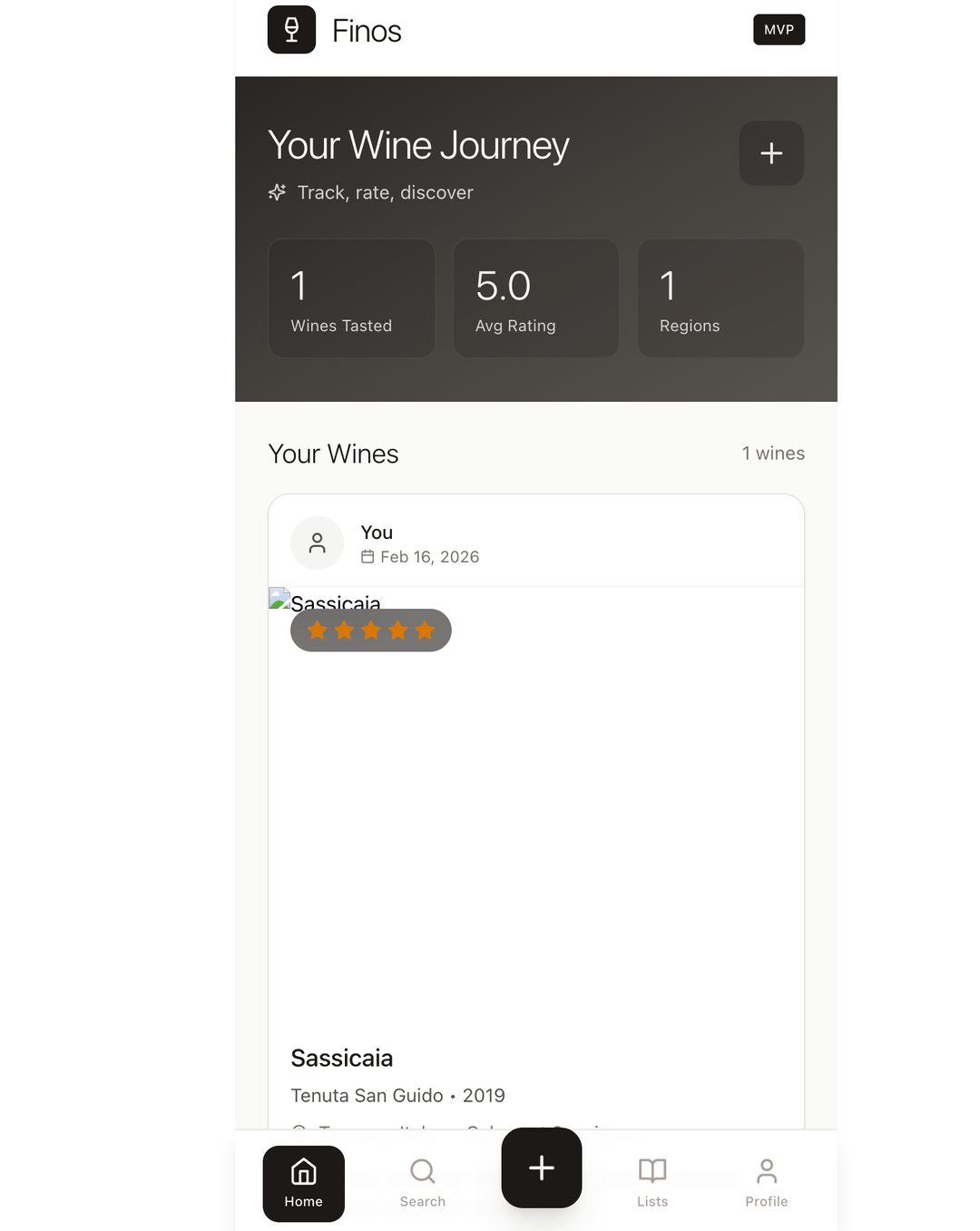The image size is (980, 1231).
Task: Click the Finos app name text
Action: point(367,31)
